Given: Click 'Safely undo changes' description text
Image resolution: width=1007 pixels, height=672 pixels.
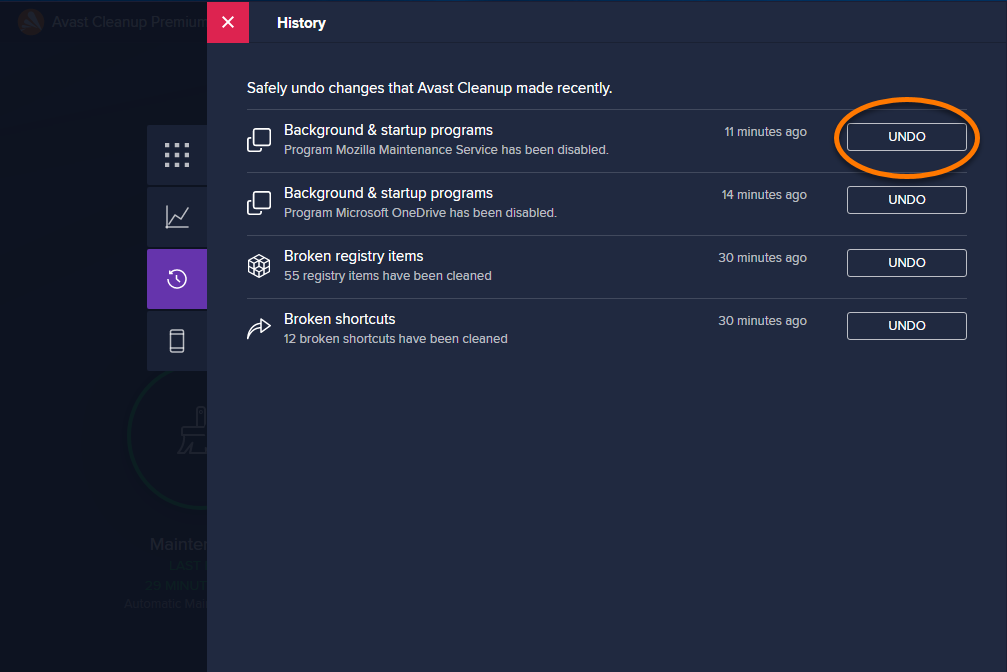Looking at the screenshot, I should pos(429,88).
